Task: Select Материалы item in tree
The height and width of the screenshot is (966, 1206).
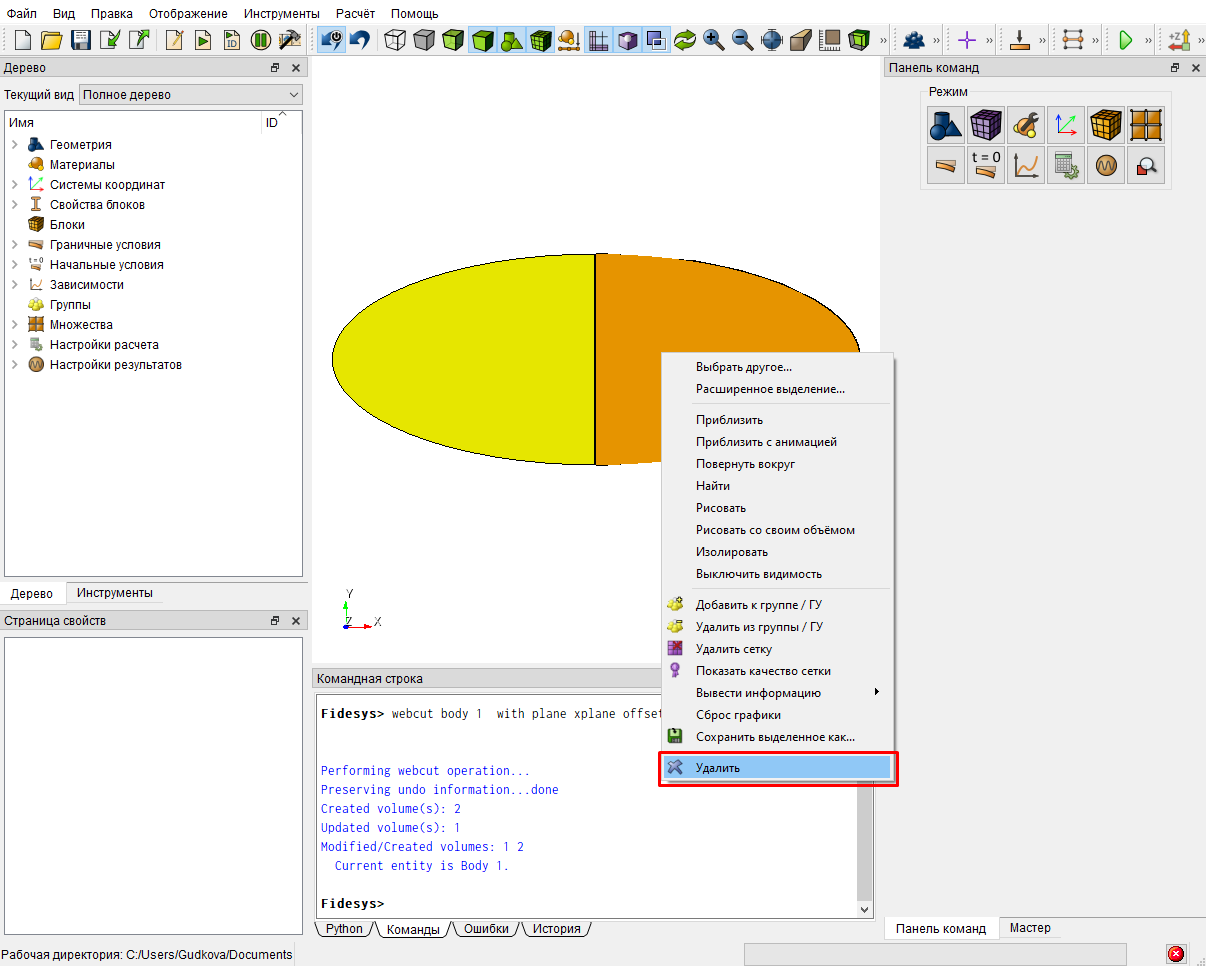Action: click(82, 165)
